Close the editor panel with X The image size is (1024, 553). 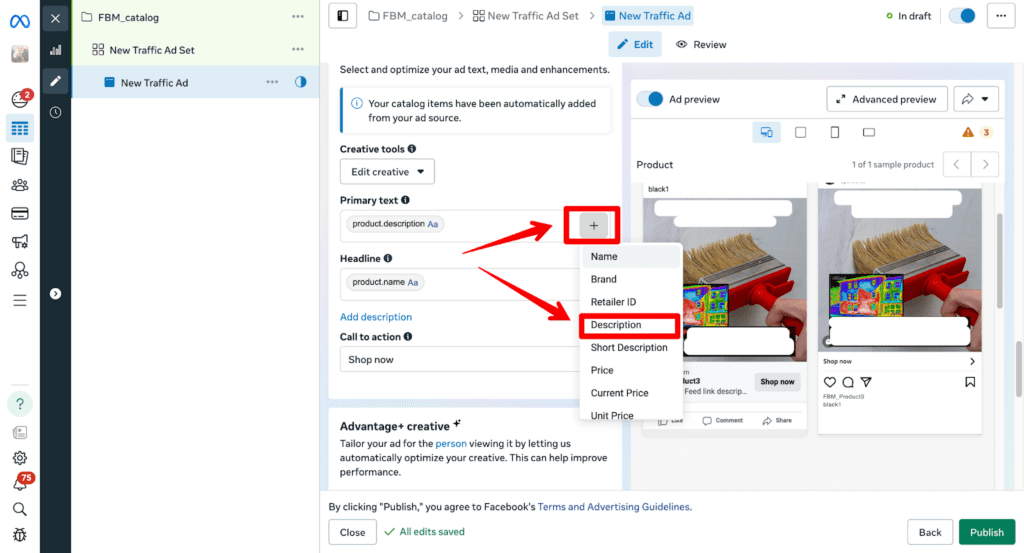pyautogui.click(x=56, y=18)
